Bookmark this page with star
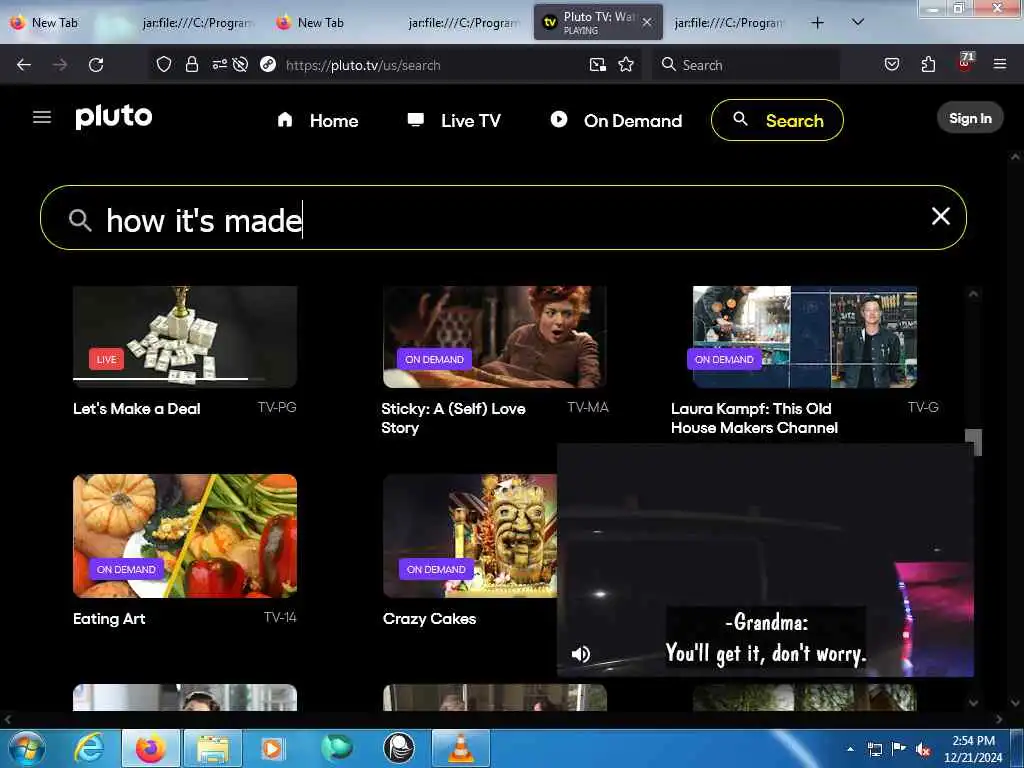 pyautogui.click(x=626, y=64)
